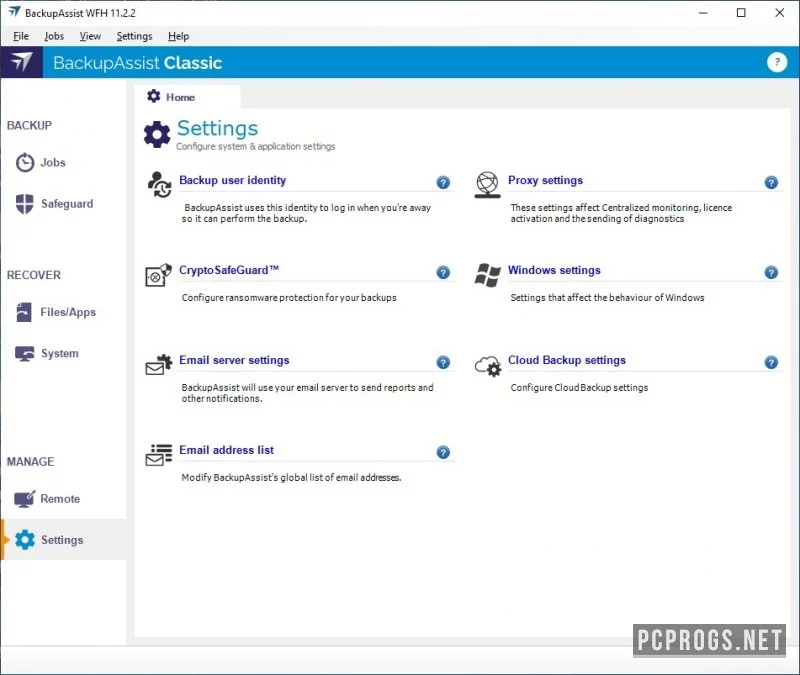The height and width of the screenshot is (675, 800).
Task: Click the large Settings gear heading icon
Action: click(157, 135)
